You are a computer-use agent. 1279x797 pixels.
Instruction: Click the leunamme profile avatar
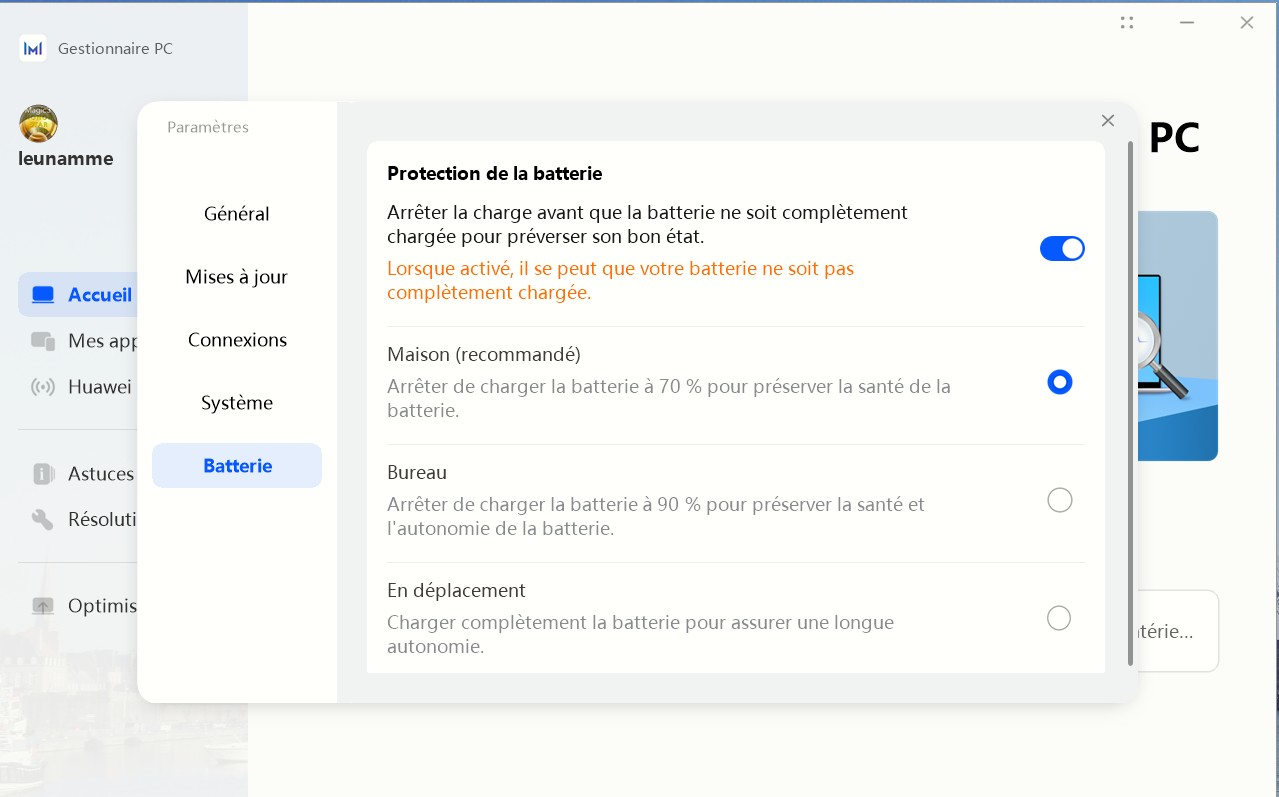point(39,124)
